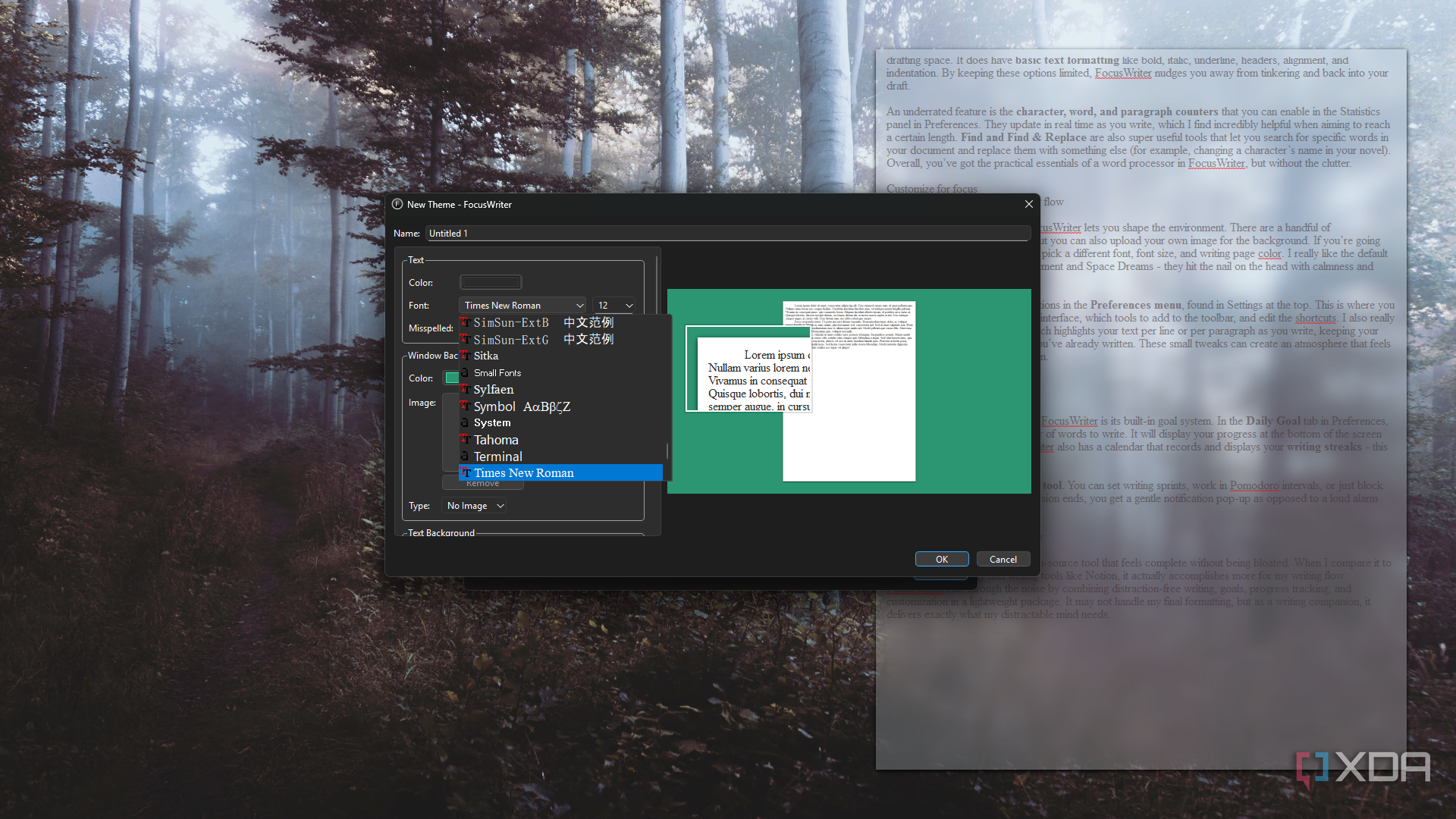Choose the Sylfaen font
Screen dimensions: 1456x819
494,390
